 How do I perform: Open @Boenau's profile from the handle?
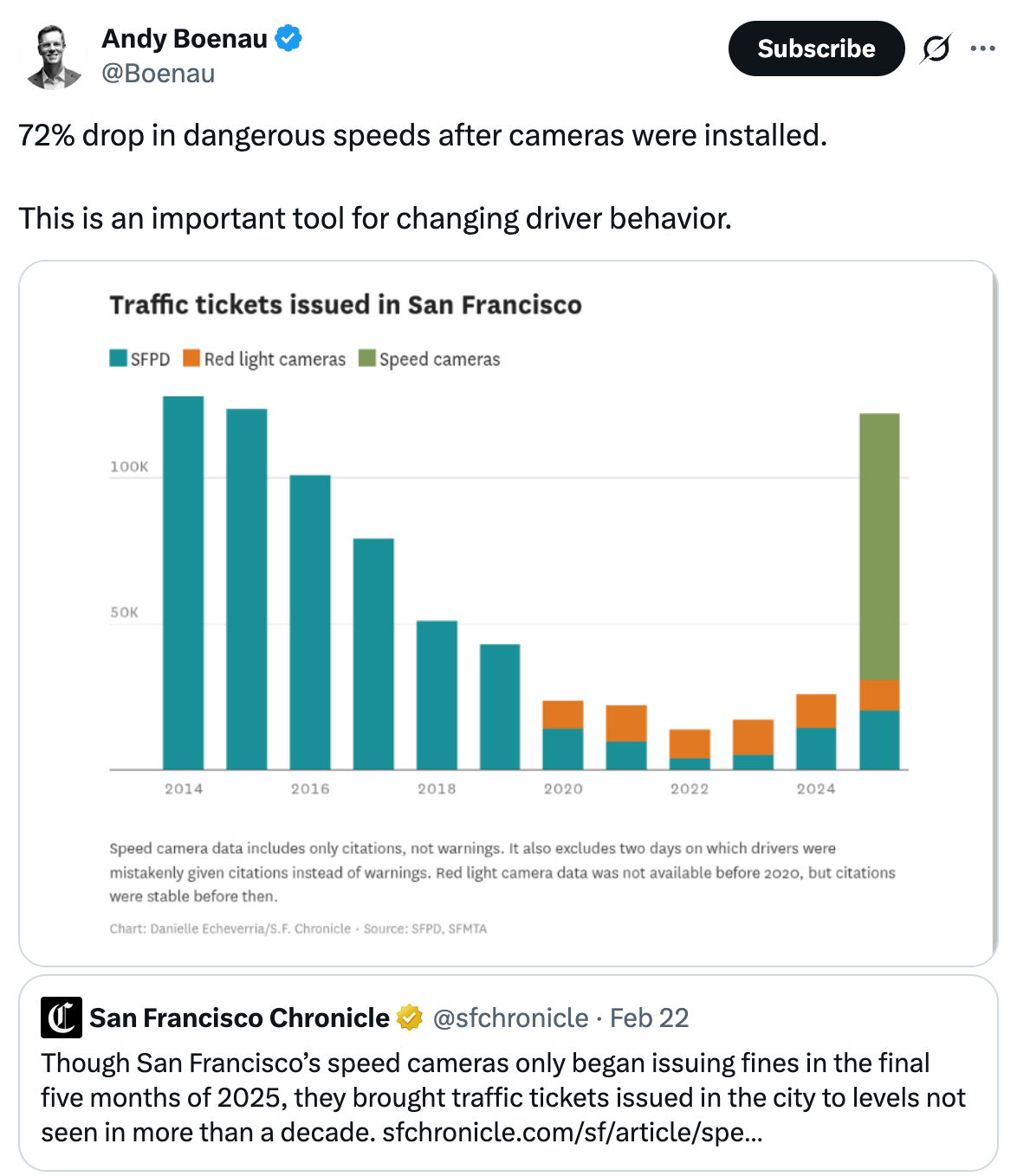[x=158, y=74]
